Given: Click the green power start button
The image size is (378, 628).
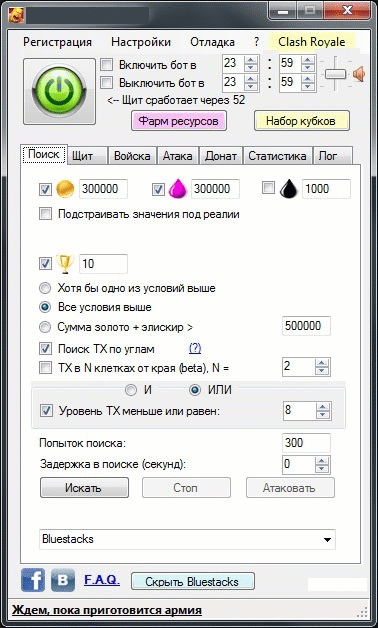Looking at the screenshot, I should [59, 92].
